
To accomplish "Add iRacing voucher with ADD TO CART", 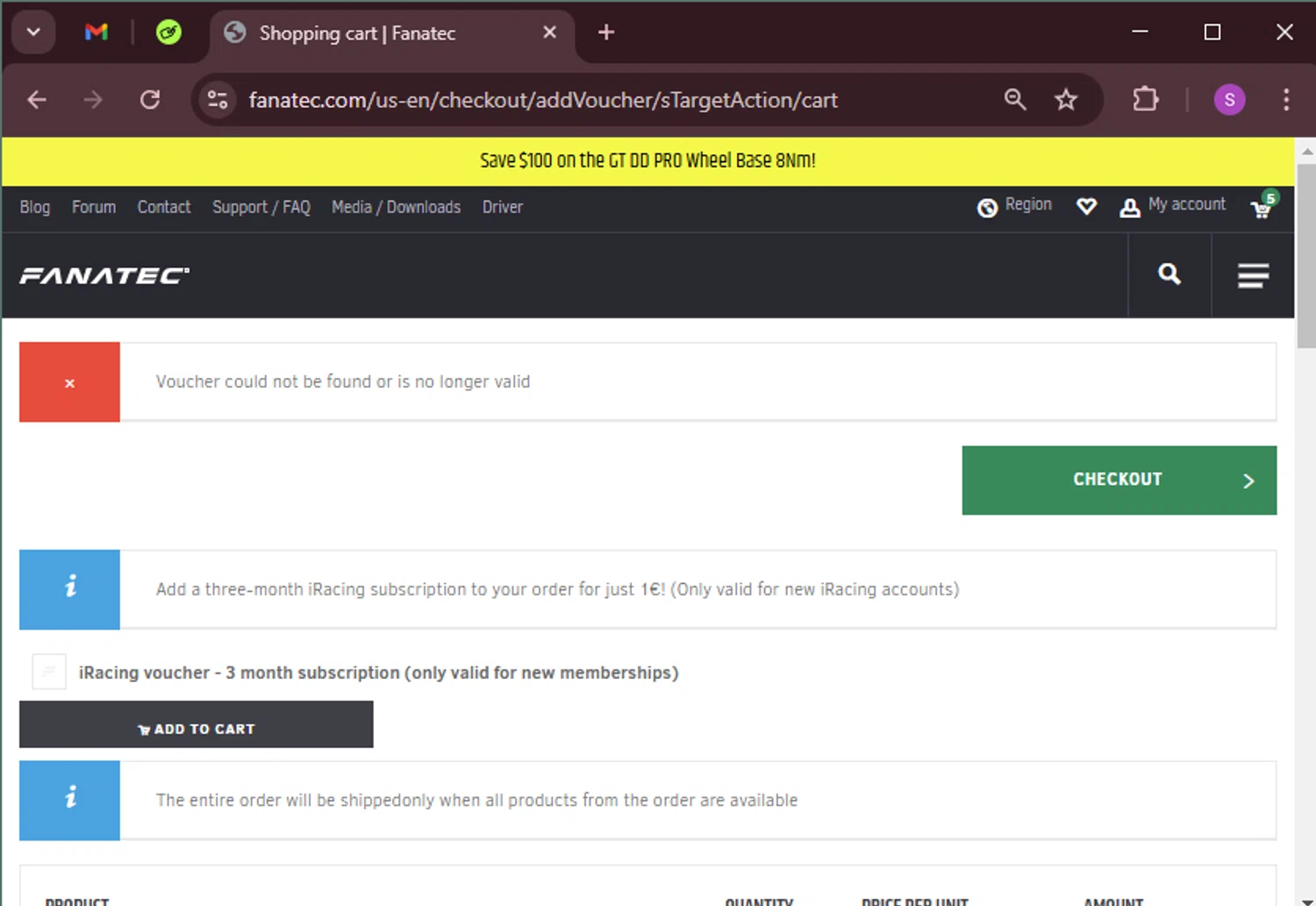I will (x=197, y=724).
